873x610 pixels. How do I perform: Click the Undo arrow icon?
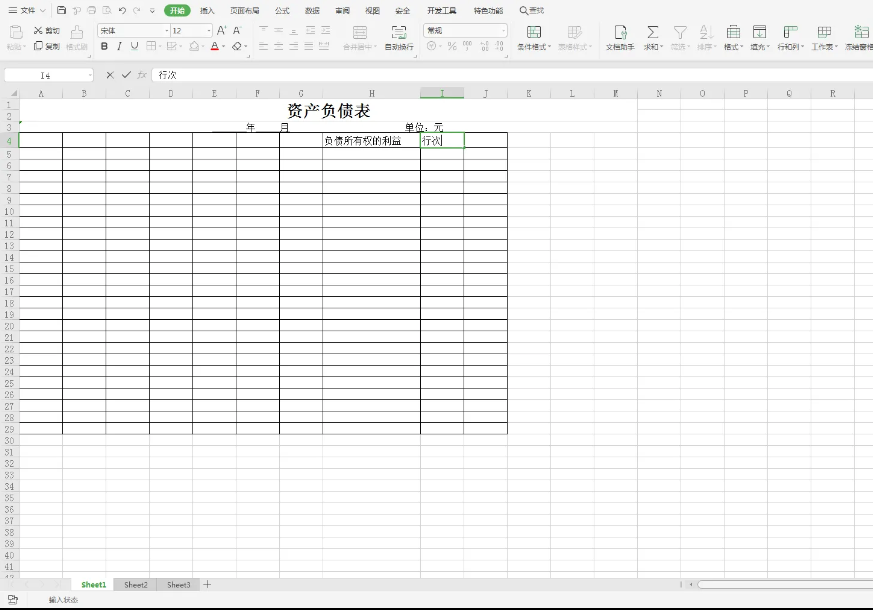122,10
